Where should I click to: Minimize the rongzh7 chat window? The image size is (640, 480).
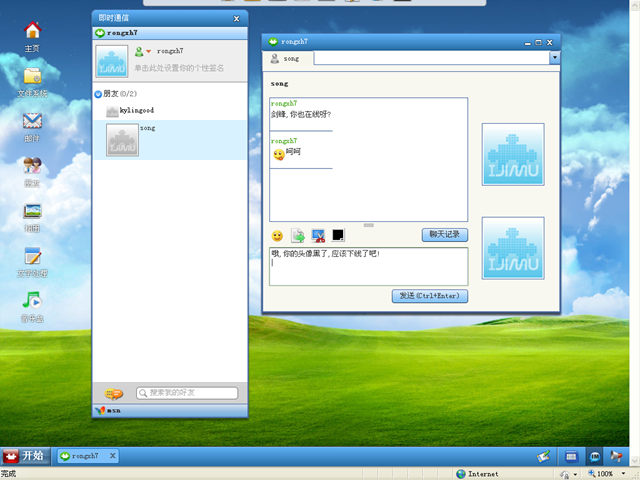528,42
